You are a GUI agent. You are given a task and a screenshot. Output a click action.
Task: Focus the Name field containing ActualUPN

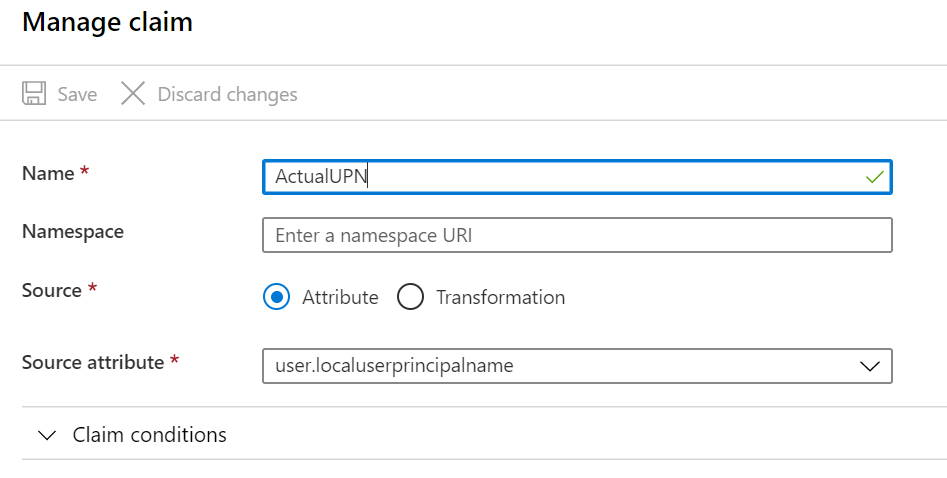577,177
